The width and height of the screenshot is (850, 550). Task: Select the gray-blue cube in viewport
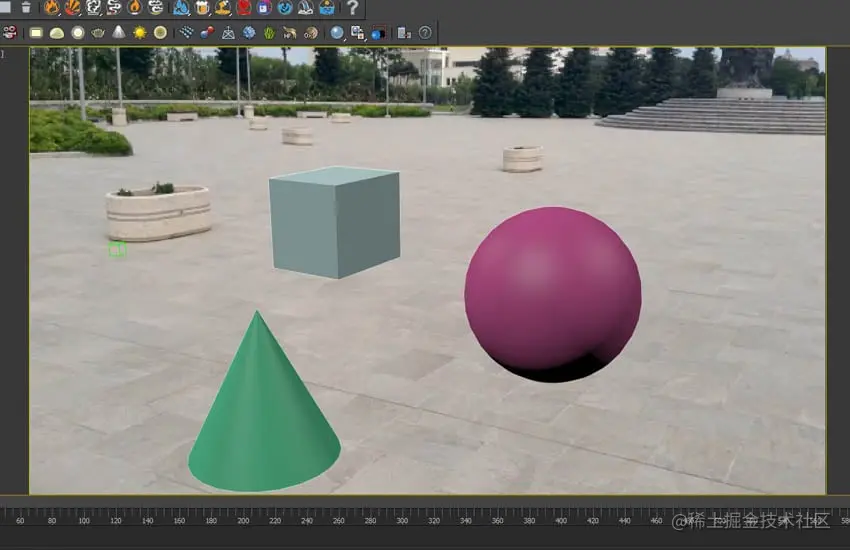(x=334, y=222)
